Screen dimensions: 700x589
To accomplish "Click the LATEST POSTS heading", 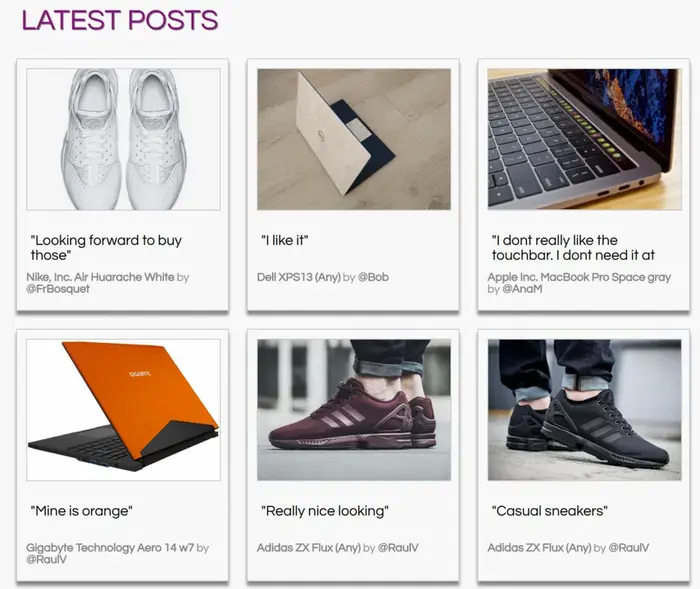I will (119, 20).
